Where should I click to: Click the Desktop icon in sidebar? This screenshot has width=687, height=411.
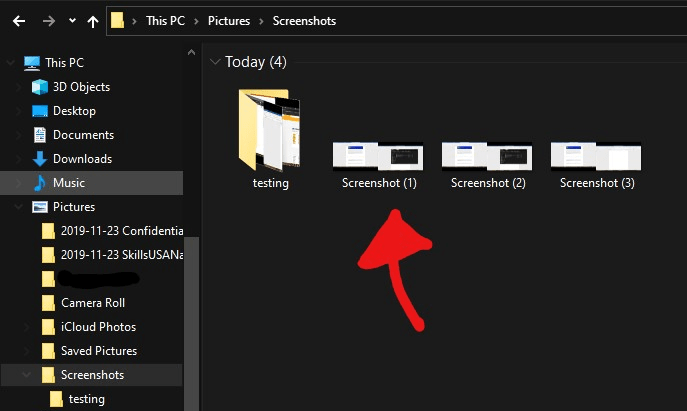(40, 111)
